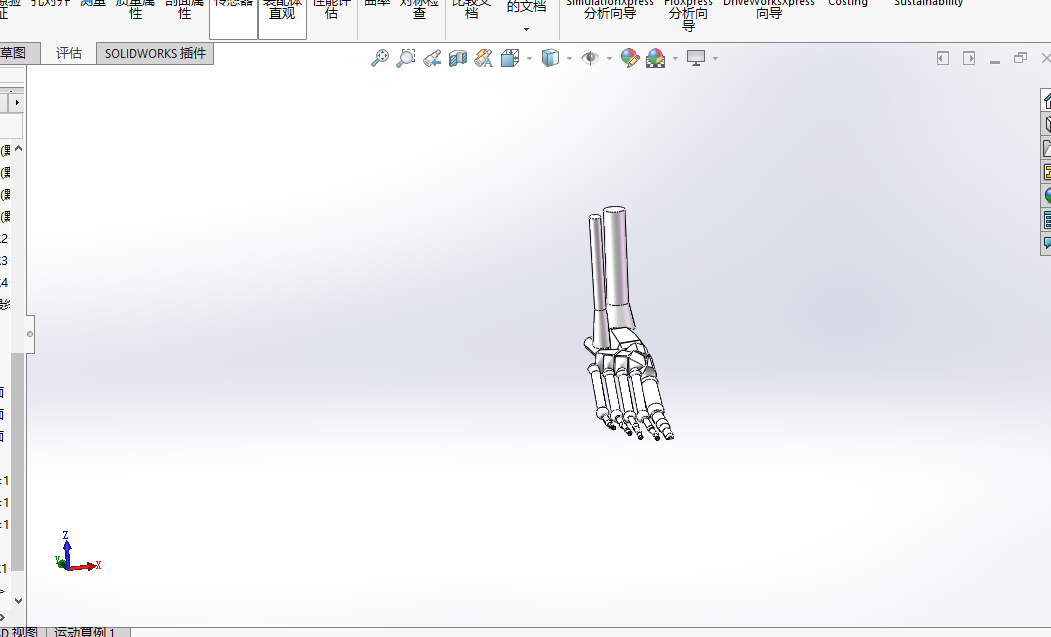Open SOLIDWORKS Resources home icon in task pane

(1046, 100)
